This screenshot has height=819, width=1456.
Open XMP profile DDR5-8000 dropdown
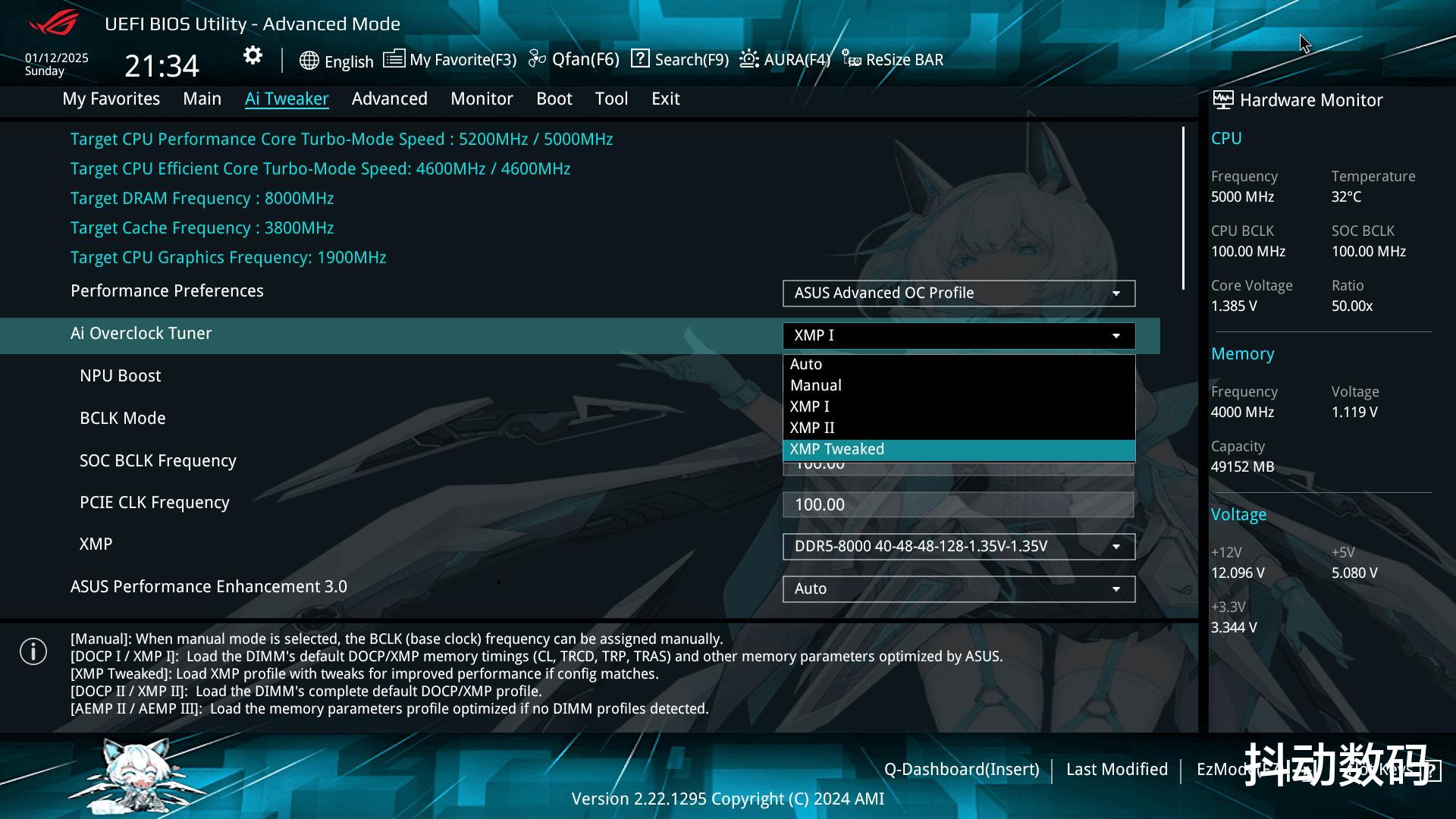click(x=959, y=547)
